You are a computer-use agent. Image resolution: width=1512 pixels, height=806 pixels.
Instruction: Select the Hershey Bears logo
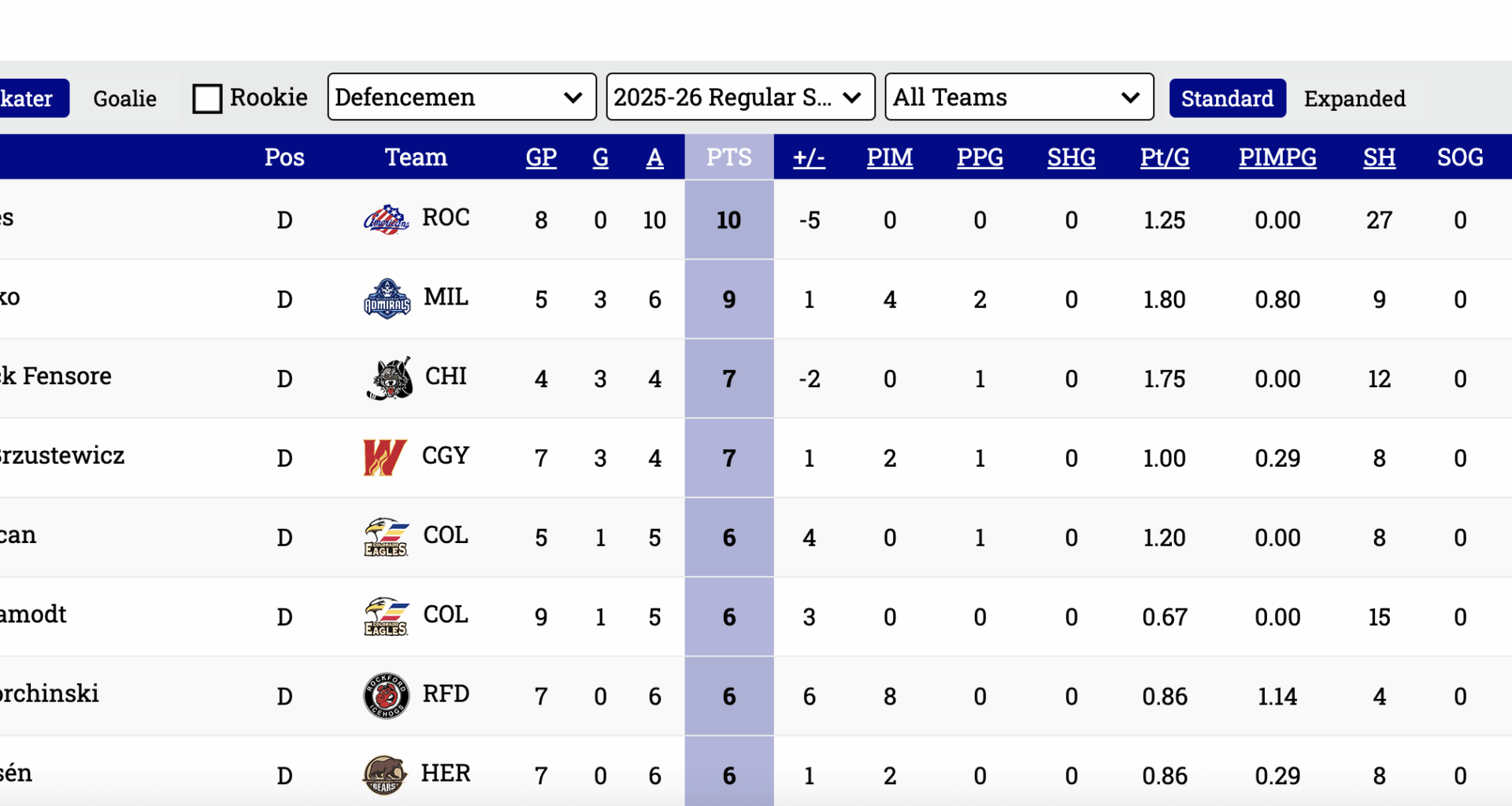click(384, 775)
